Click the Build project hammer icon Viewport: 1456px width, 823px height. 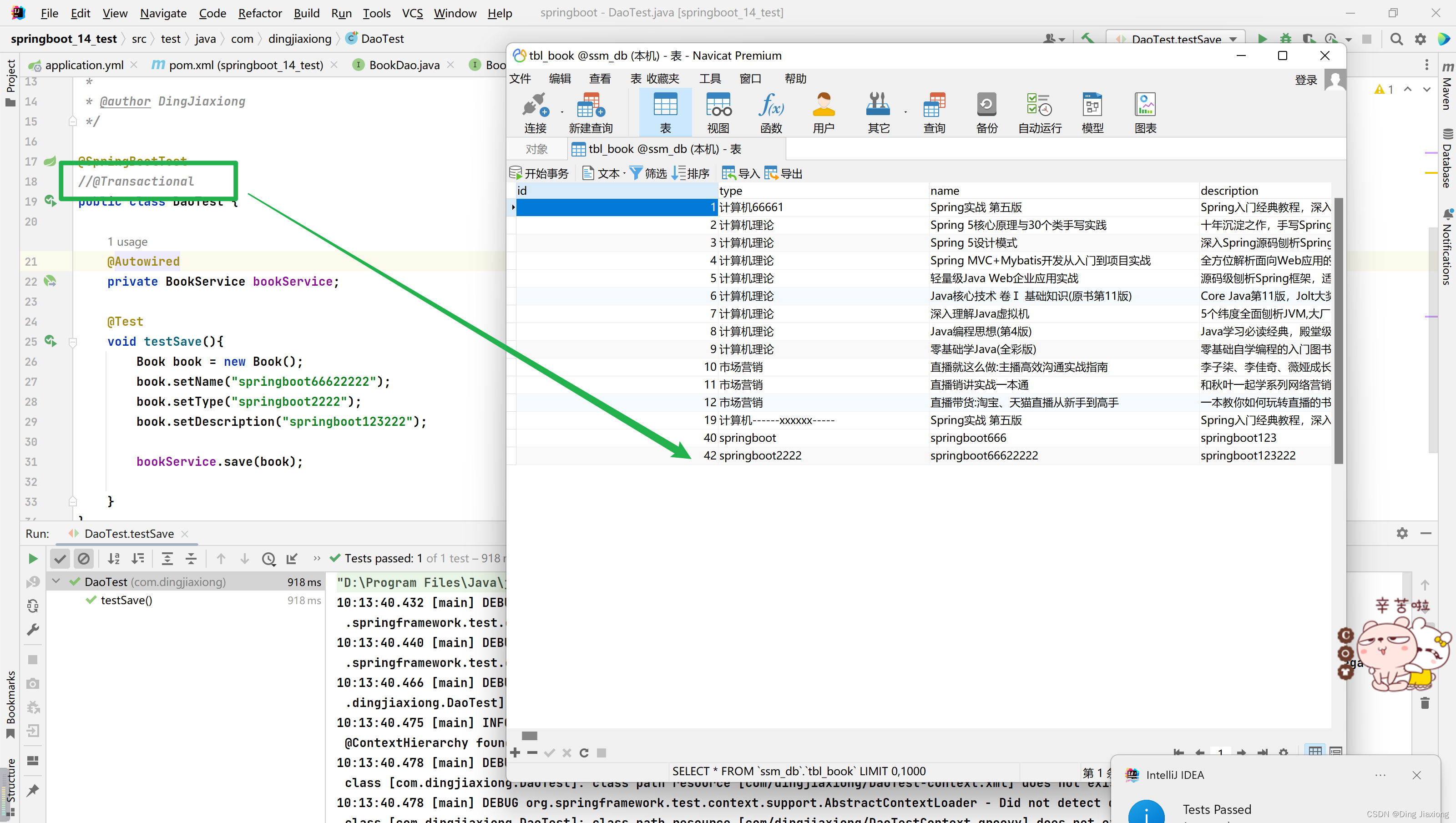[1087, 39]
